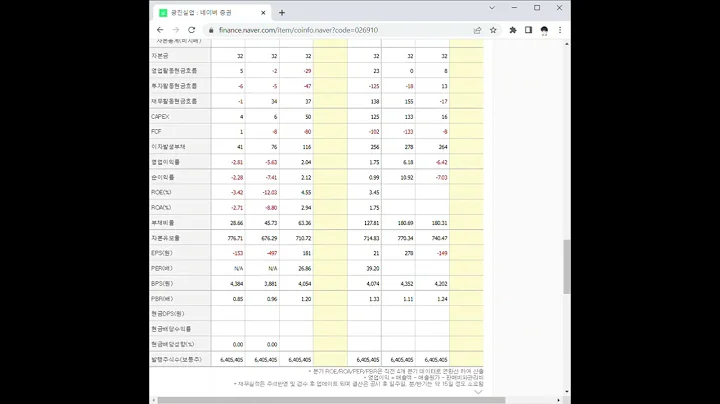Click the -497 EPS value
The height and width of the screenshot is (404, 720).
pos(272,253)
